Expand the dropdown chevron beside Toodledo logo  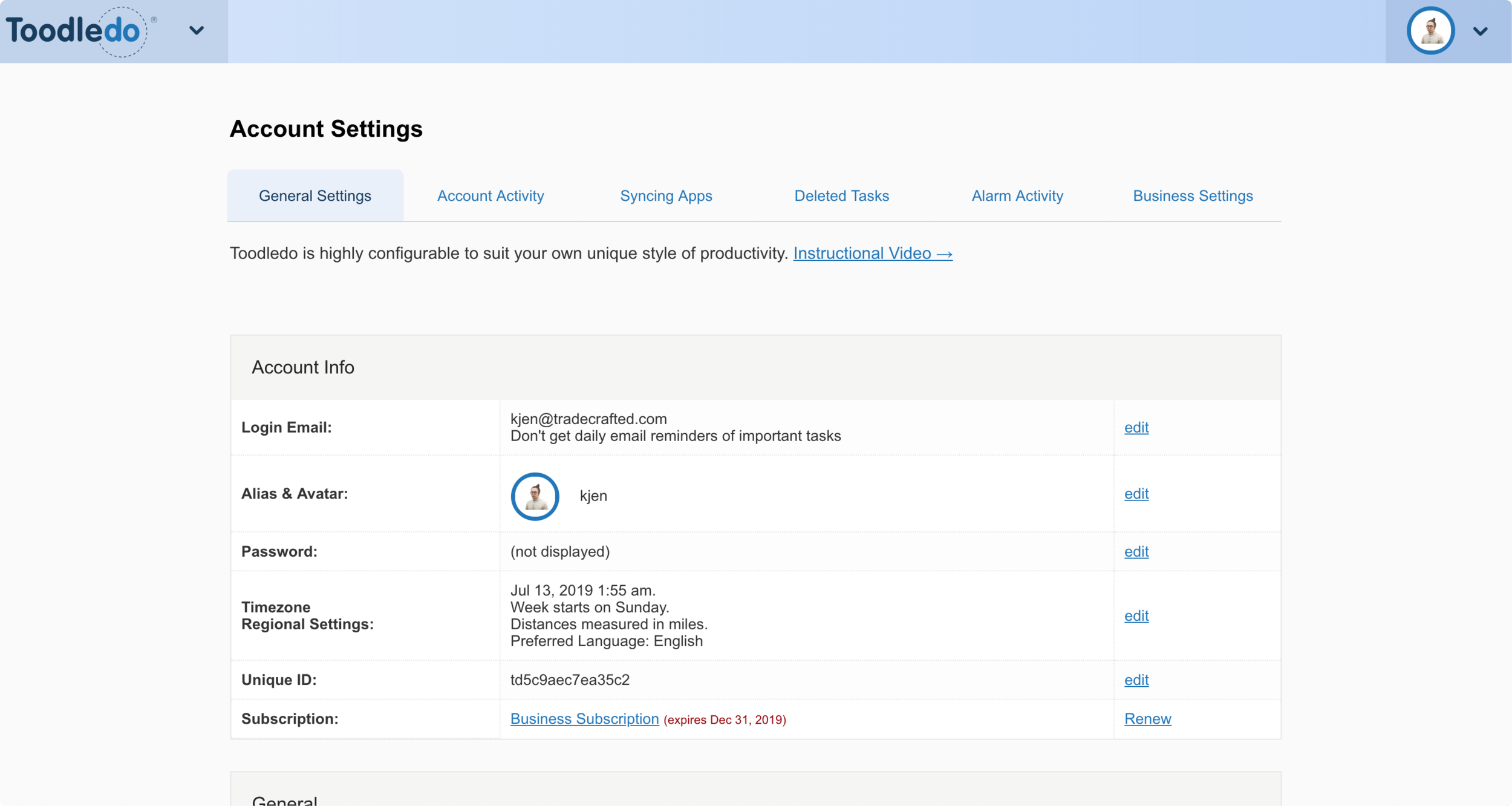[x=197, y=30]
